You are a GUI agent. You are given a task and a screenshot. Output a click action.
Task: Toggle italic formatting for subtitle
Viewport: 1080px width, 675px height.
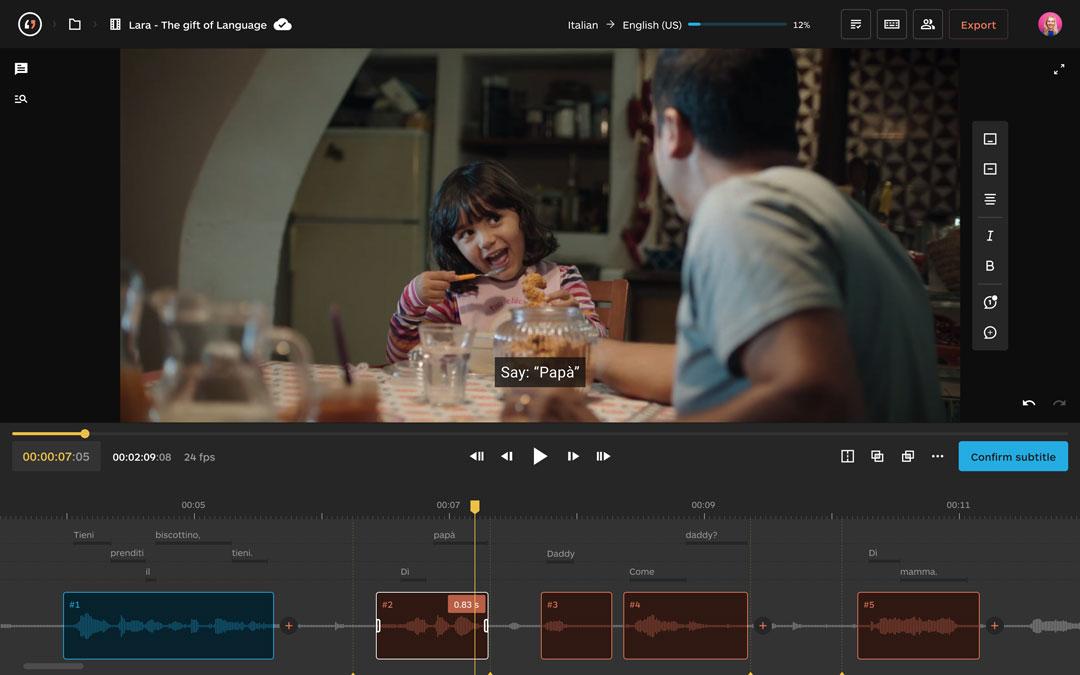pos(990,236)
